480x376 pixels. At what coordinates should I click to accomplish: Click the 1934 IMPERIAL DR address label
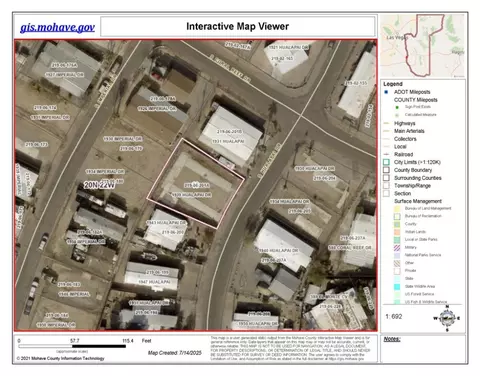pyautogui.click(x=105, y=171)
